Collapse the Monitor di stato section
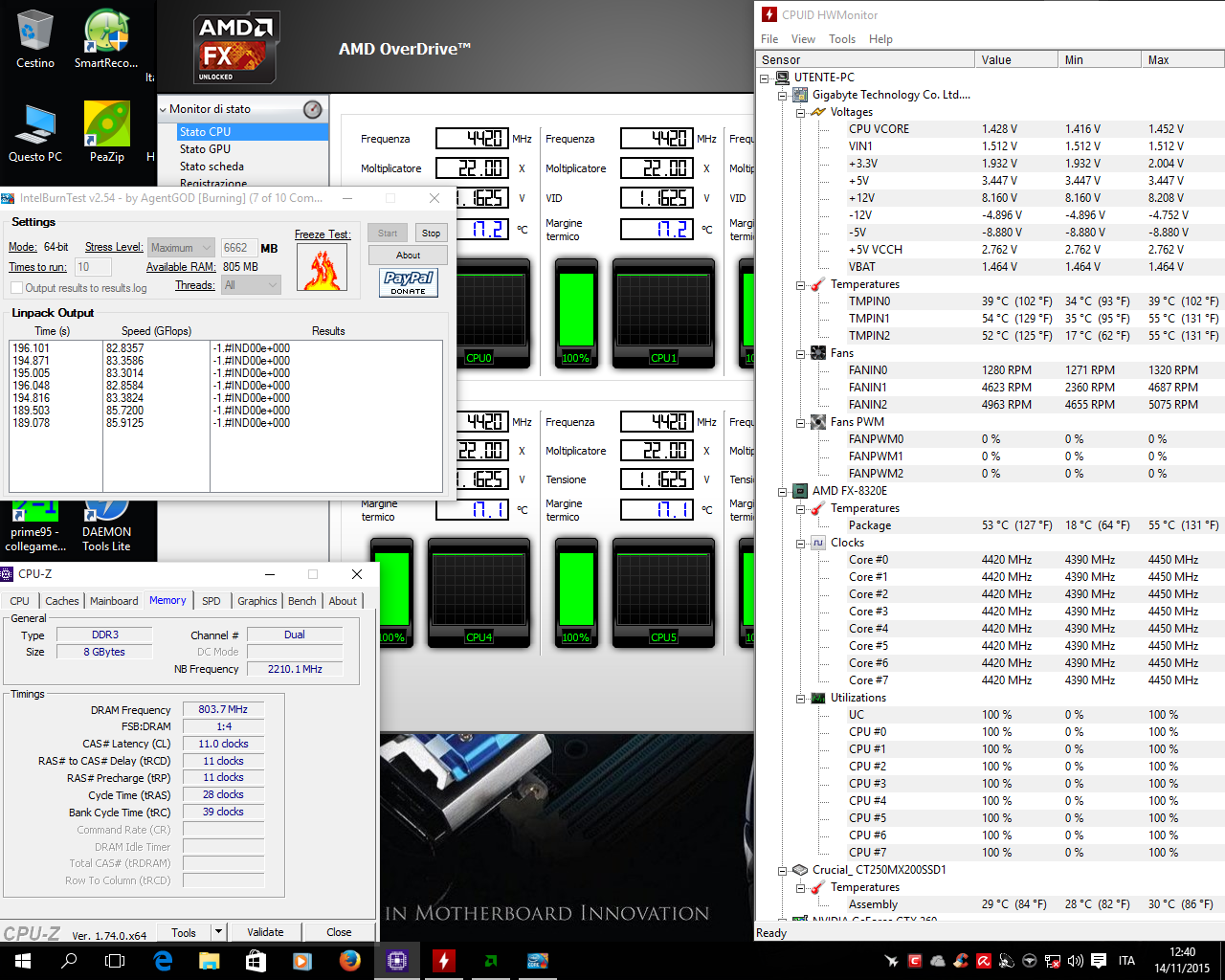This screenshot has width=1225, height=980. [x=163, y=109]
